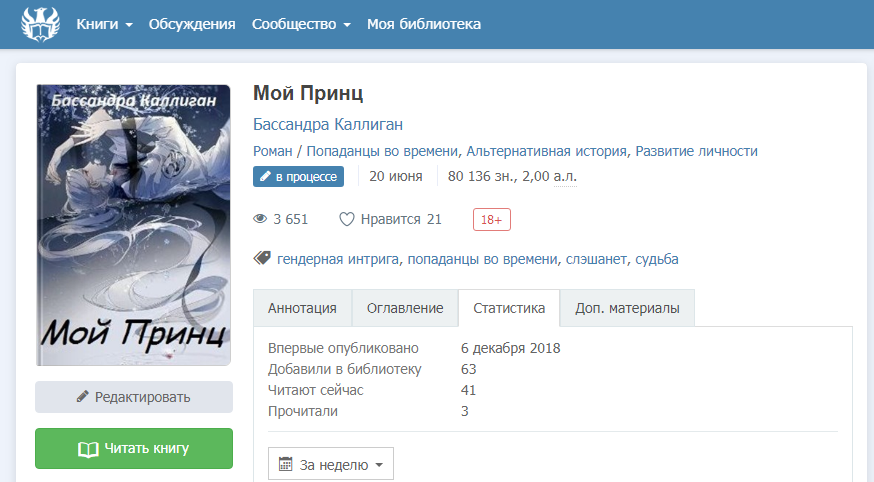Click the tag icon beside the book tags
This screenshot has height=482, width=874.
262,258
